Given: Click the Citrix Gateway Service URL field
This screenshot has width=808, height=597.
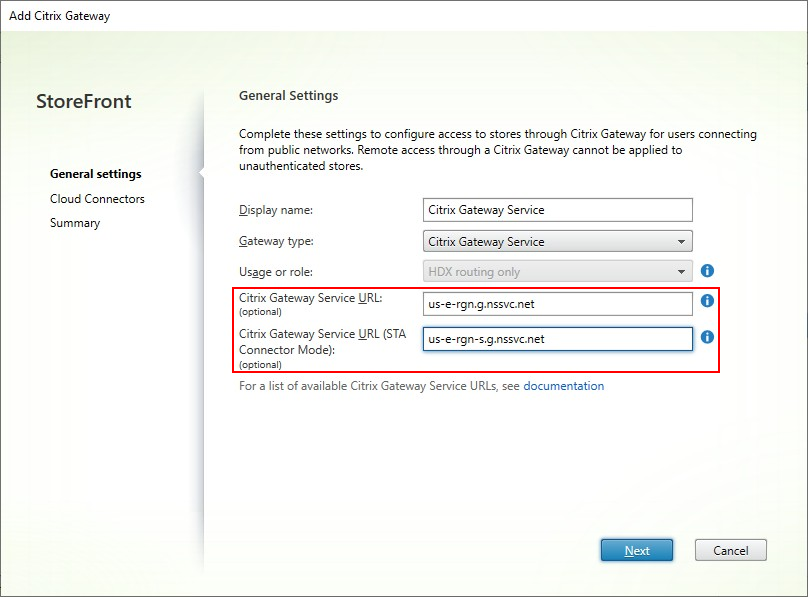Looking at the screenshot, I should (557, 304).
